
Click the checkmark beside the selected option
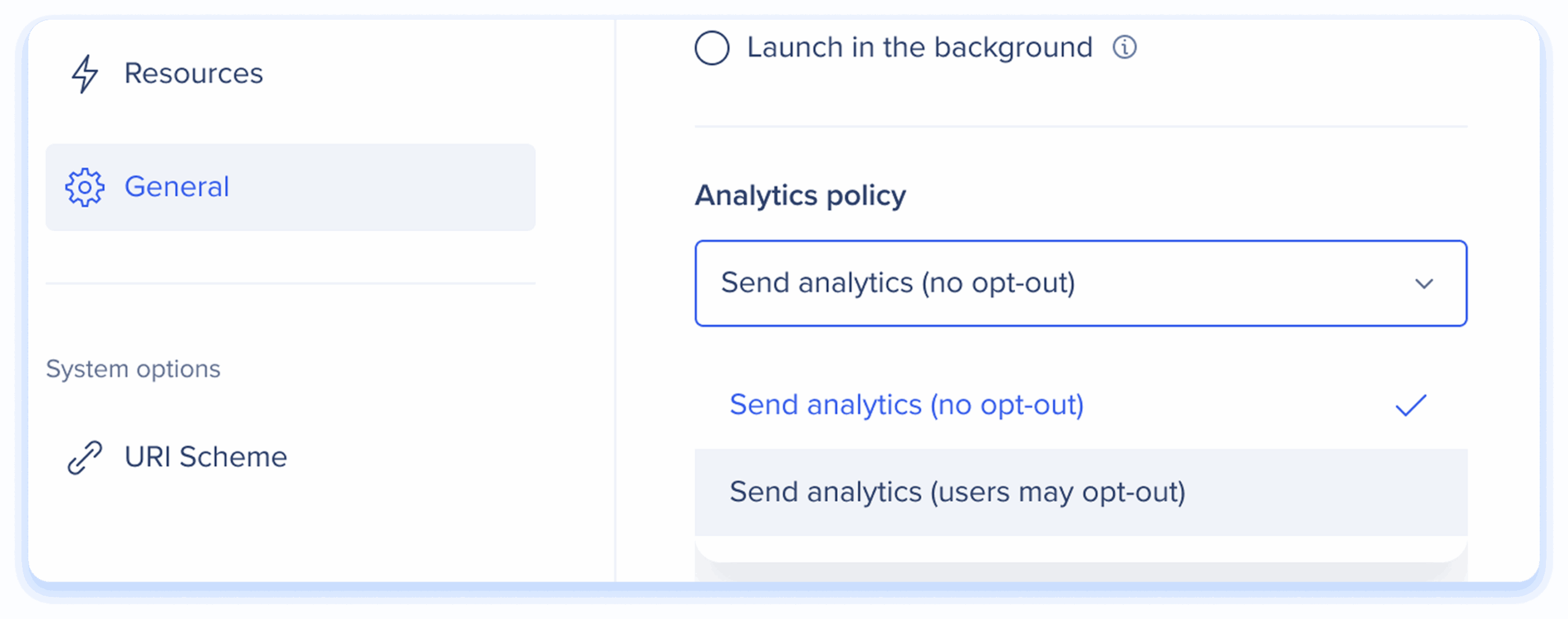(1411, 406)
